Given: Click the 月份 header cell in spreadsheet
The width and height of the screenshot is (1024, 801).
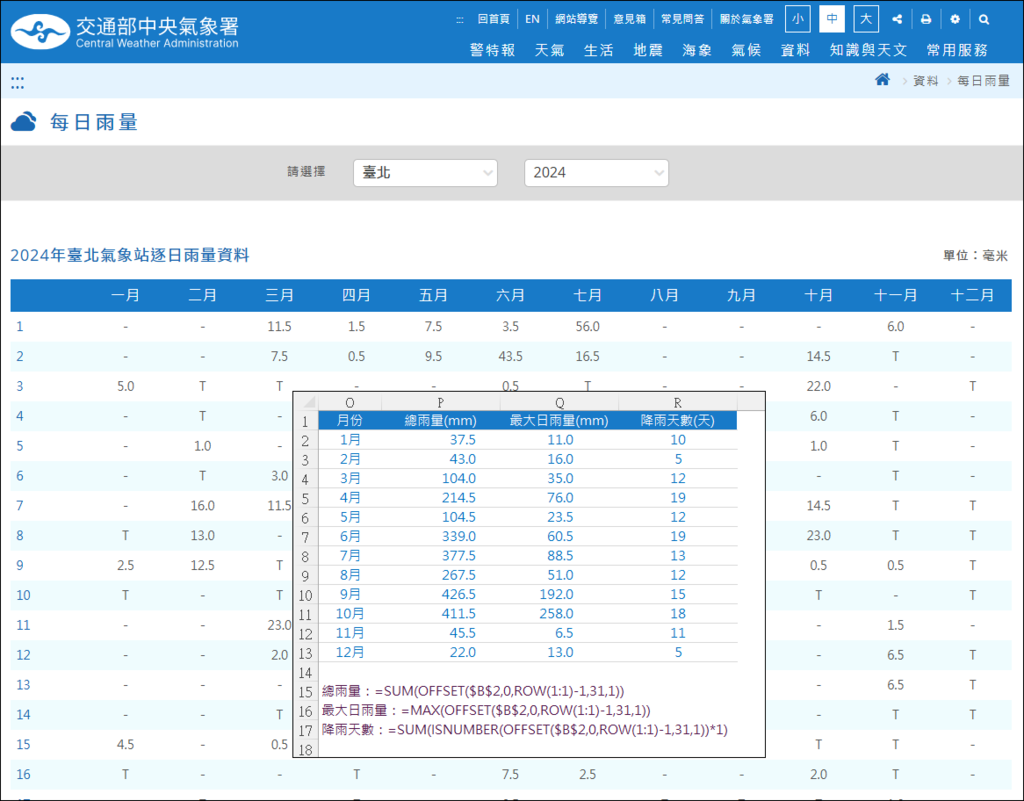Looking at the screenshot, I should (349, 420).
